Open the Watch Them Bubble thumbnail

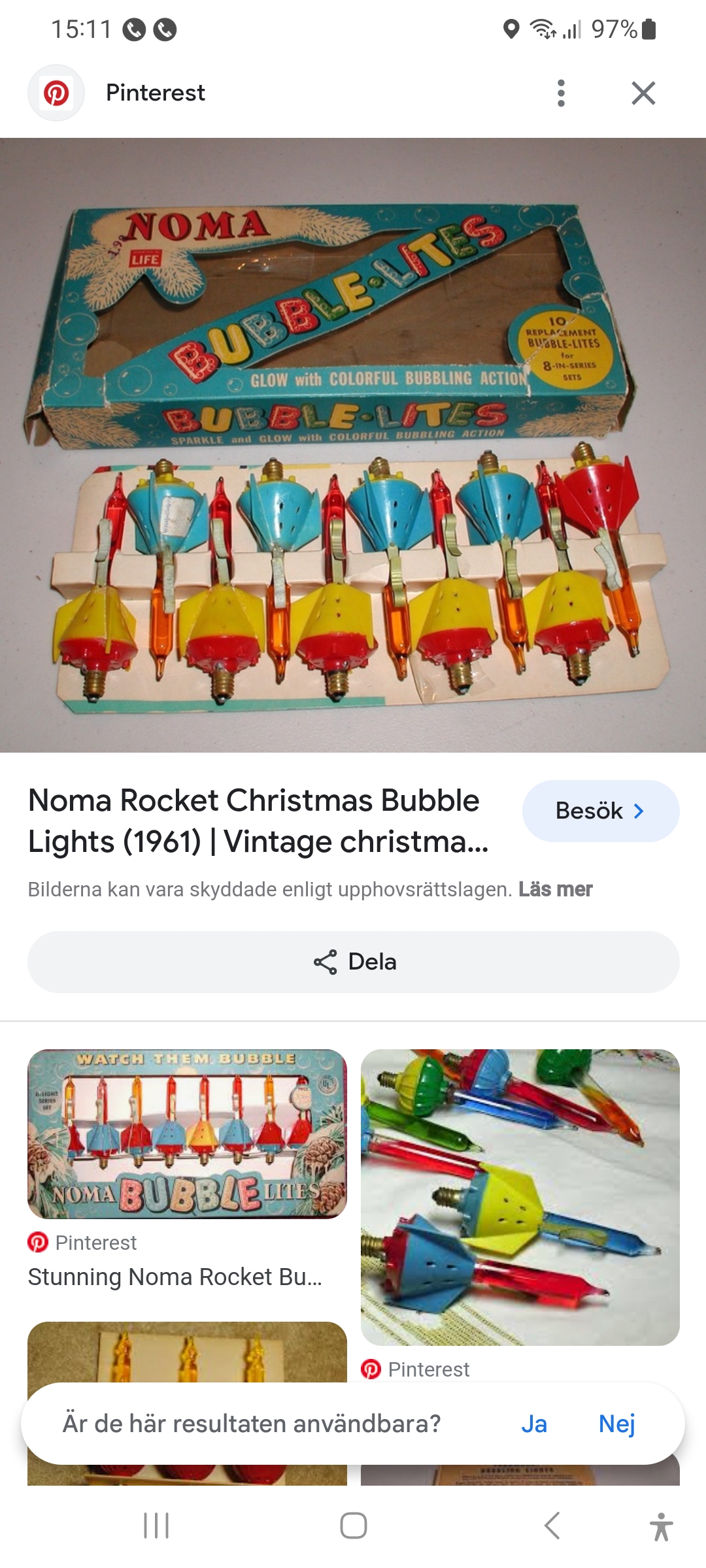[x=187, y=1134]
